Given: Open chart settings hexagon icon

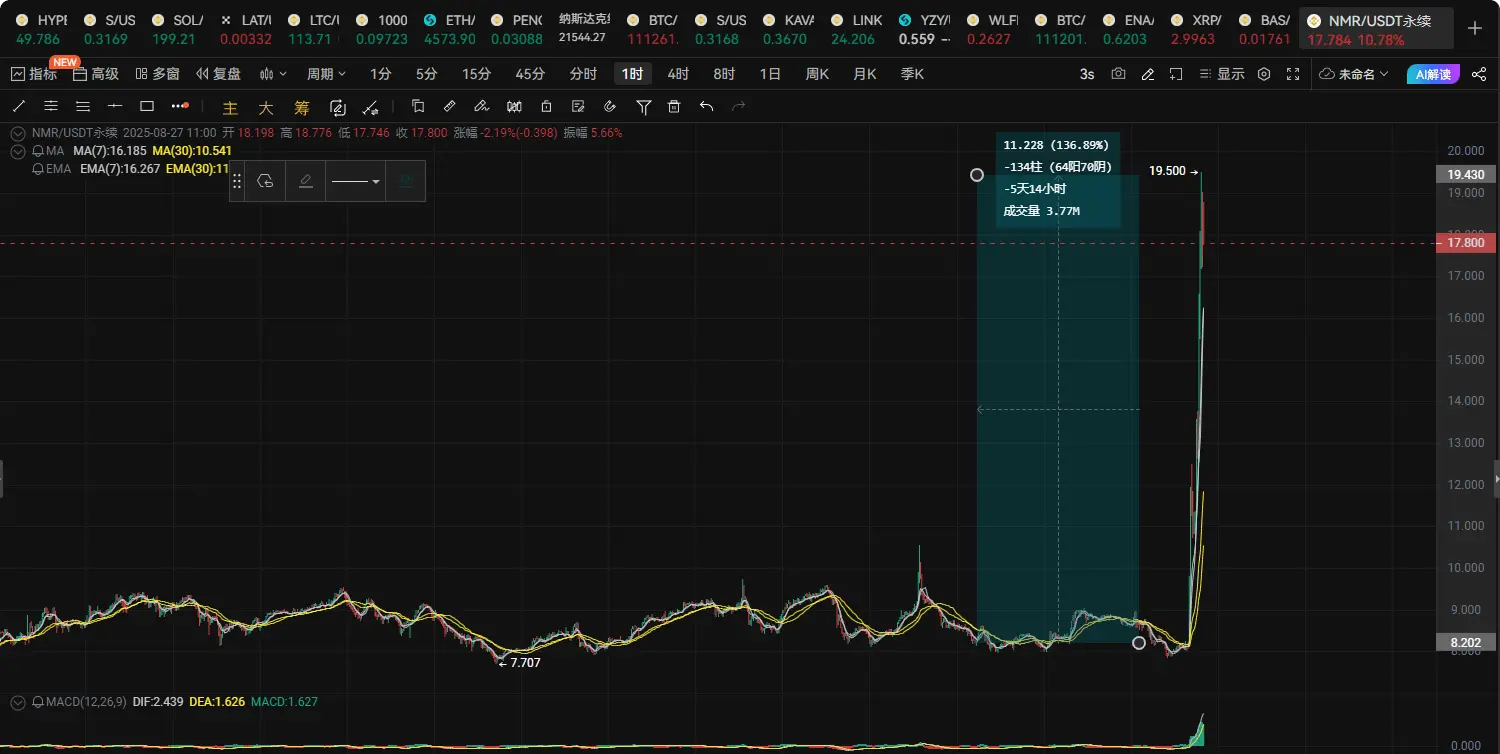Looking at the screenshot, I should [1264, 74].
